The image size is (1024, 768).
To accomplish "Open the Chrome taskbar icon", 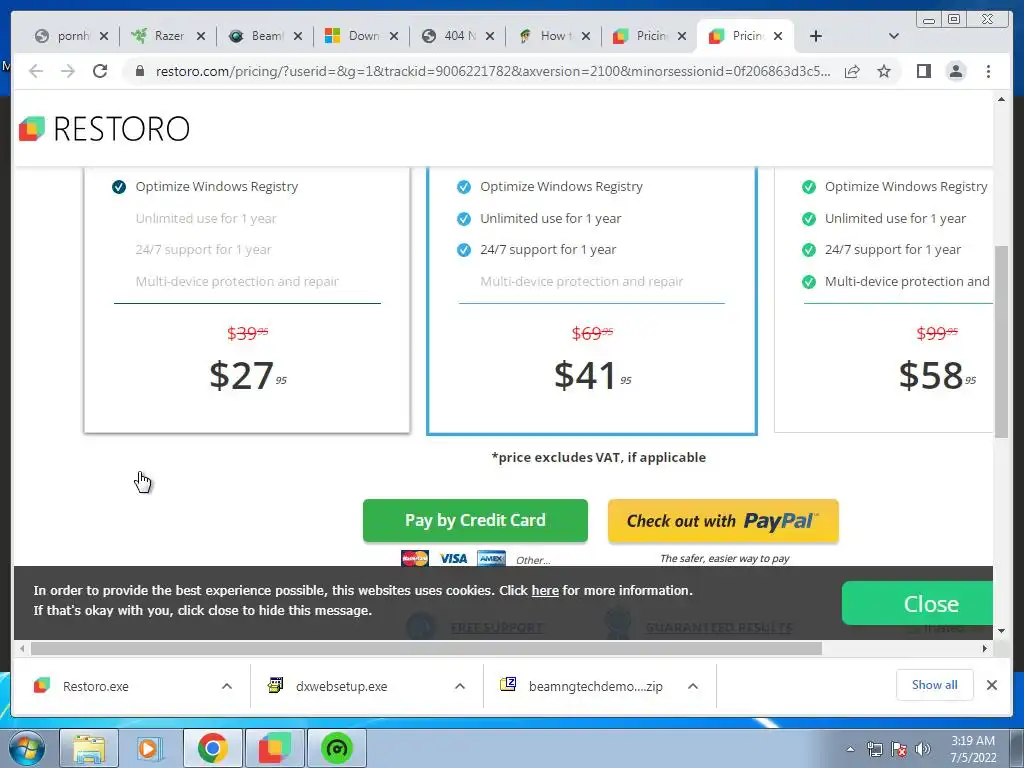I will tap(212, 748).
